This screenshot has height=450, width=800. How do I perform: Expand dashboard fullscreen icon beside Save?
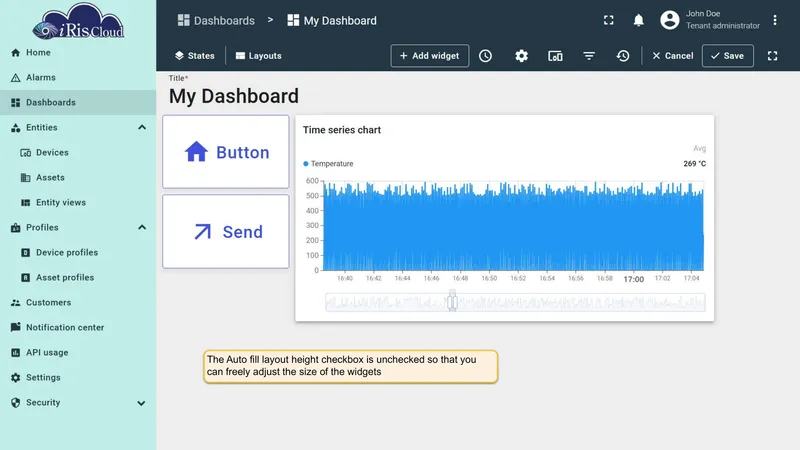click(x=772, y=56)
